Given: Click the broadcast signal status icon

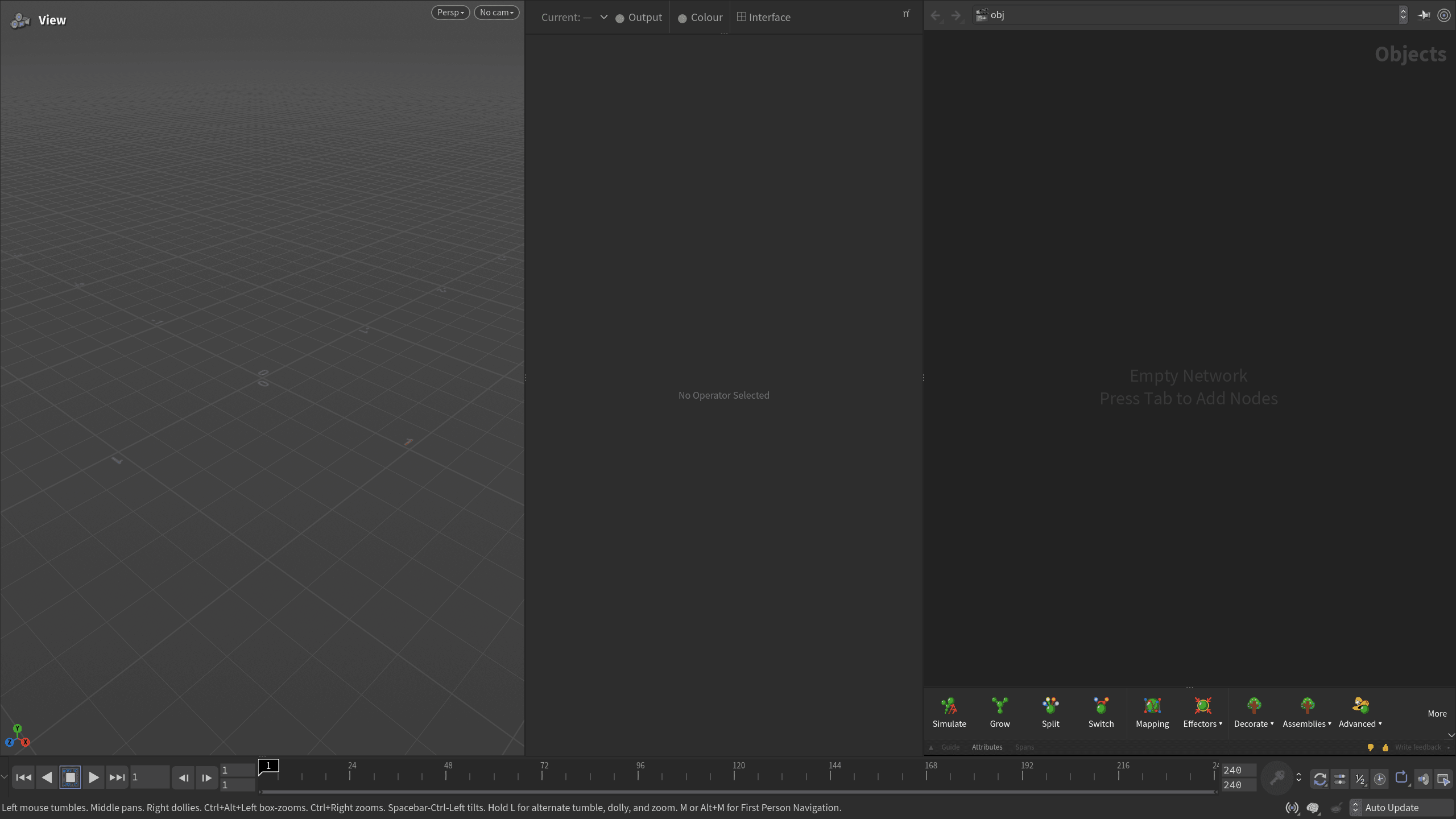Looking at the screenshot, I should (x=1292, y=808).
